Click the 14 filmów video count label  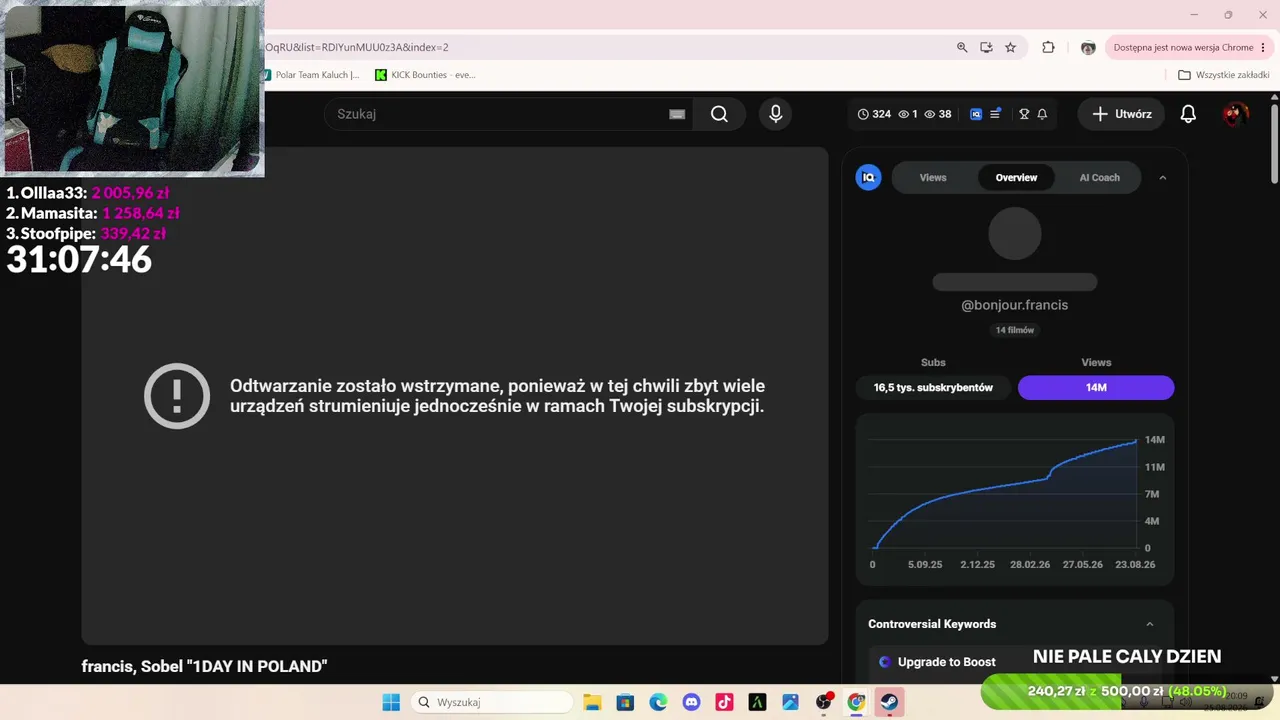pos(1015,330)
